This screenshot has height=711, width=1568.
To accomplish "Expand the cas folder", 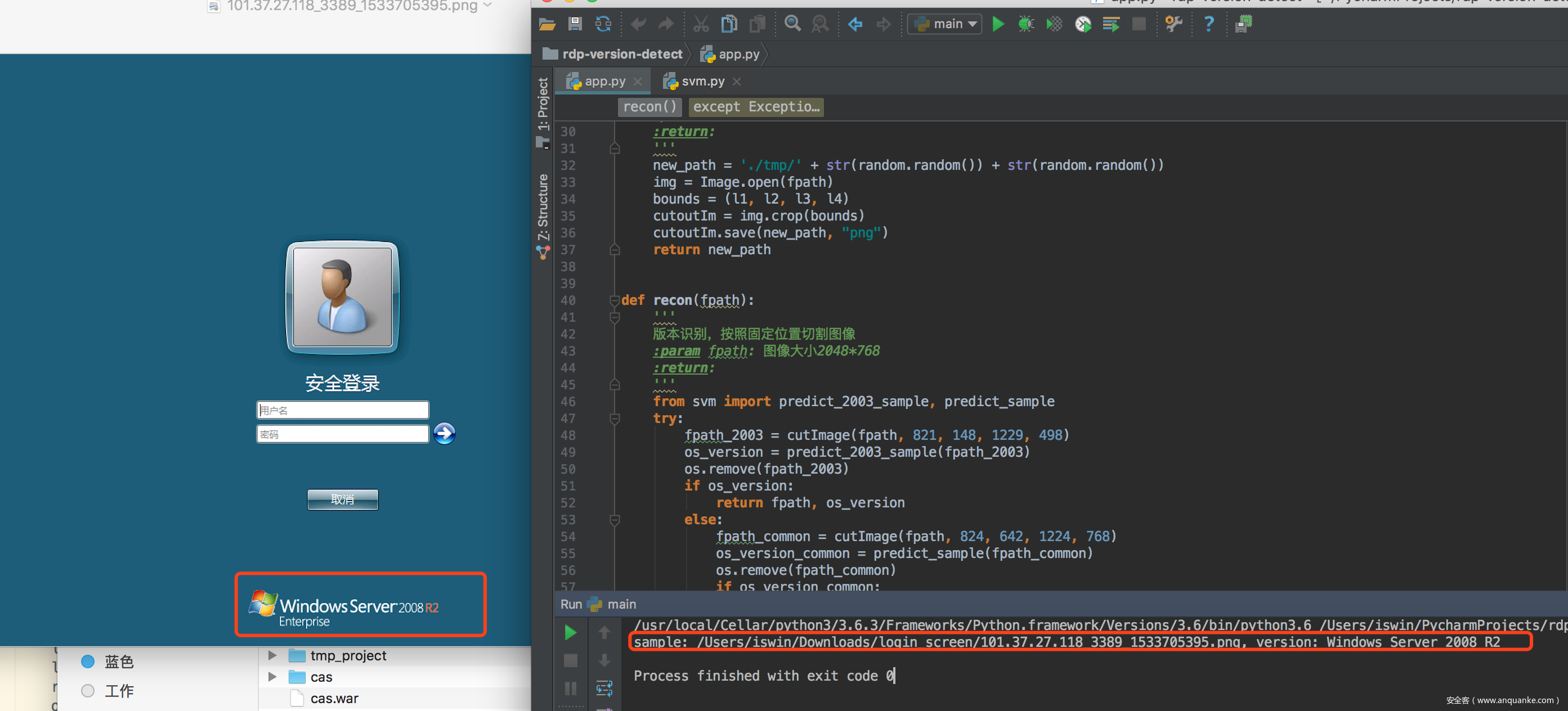I will point(273,676).
